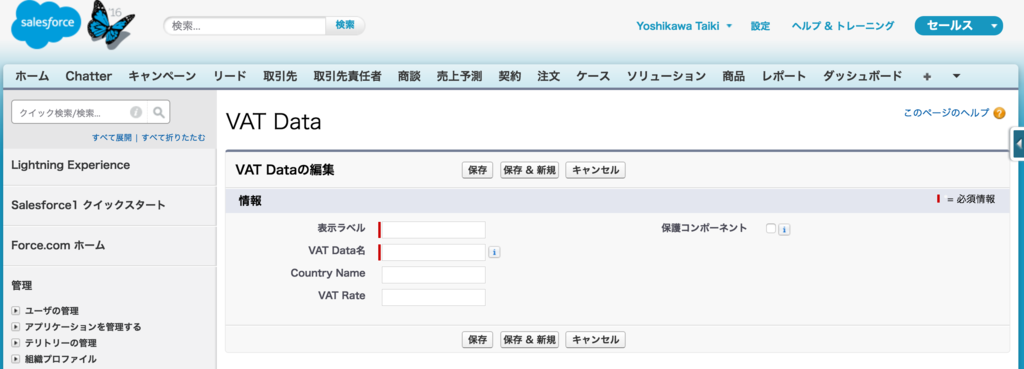Click the quick find magnifier icon
This screenshot has width=1024, height=369.
point(158,112)
